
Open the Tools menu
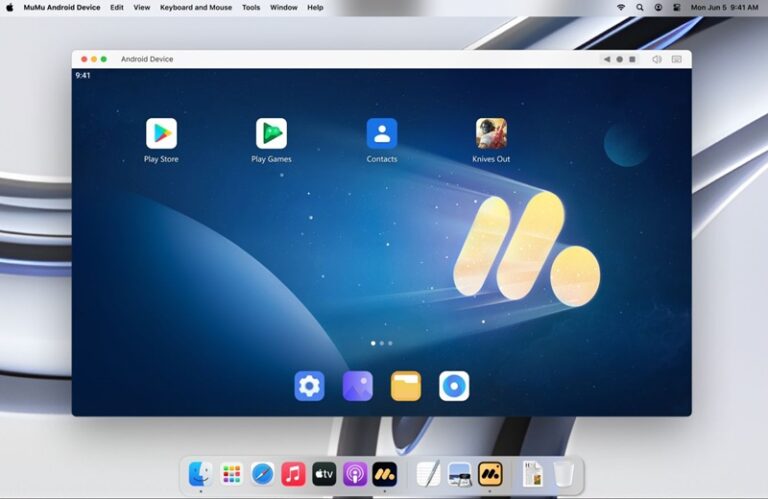(251, 7)
